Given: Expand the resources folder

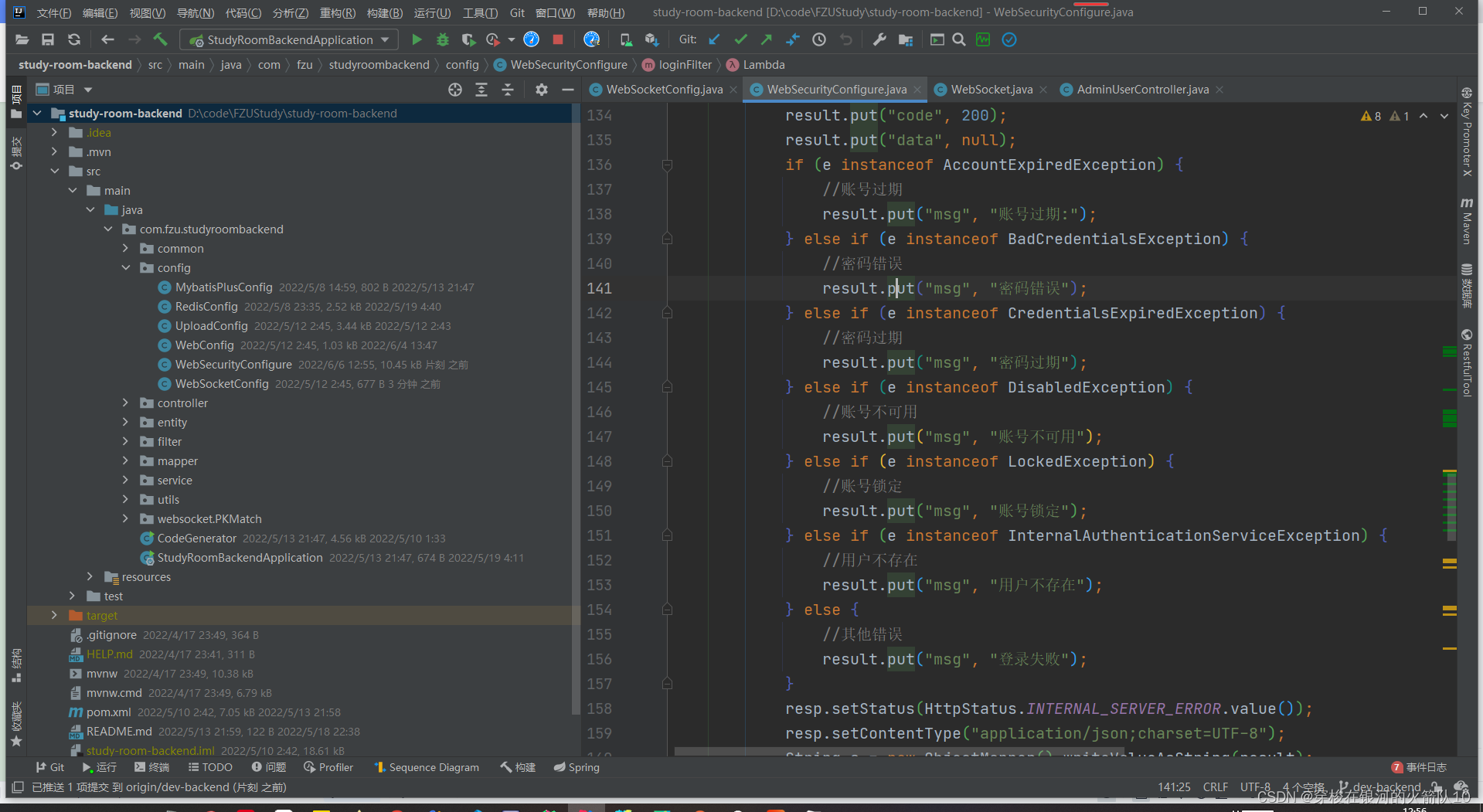Looking at the screenshot, I should click(90, 577).
